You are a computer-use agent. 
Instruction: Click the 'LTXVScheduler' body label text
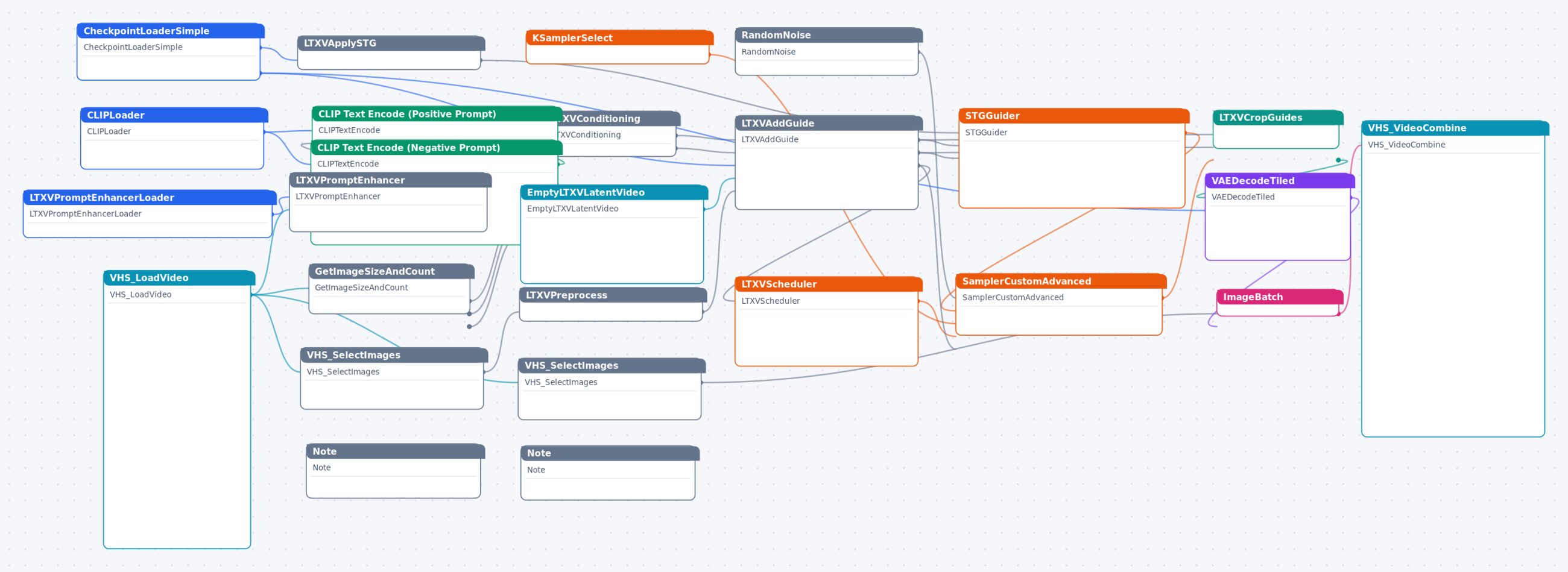click(771, 301)
